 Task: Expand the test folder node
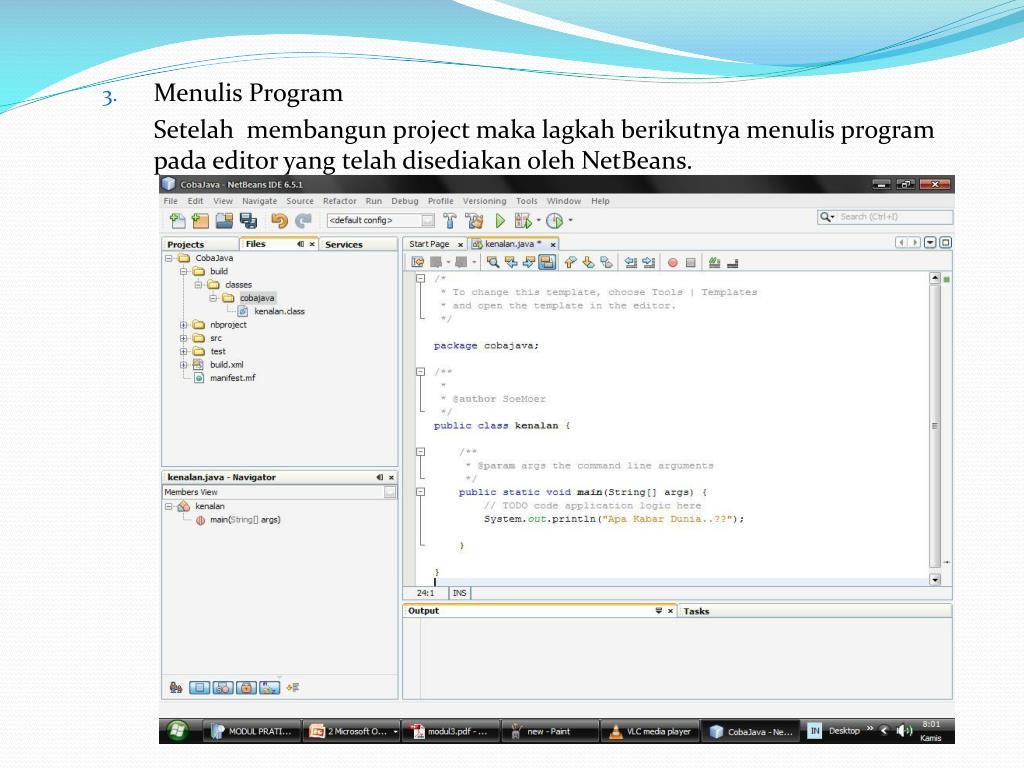184,351
